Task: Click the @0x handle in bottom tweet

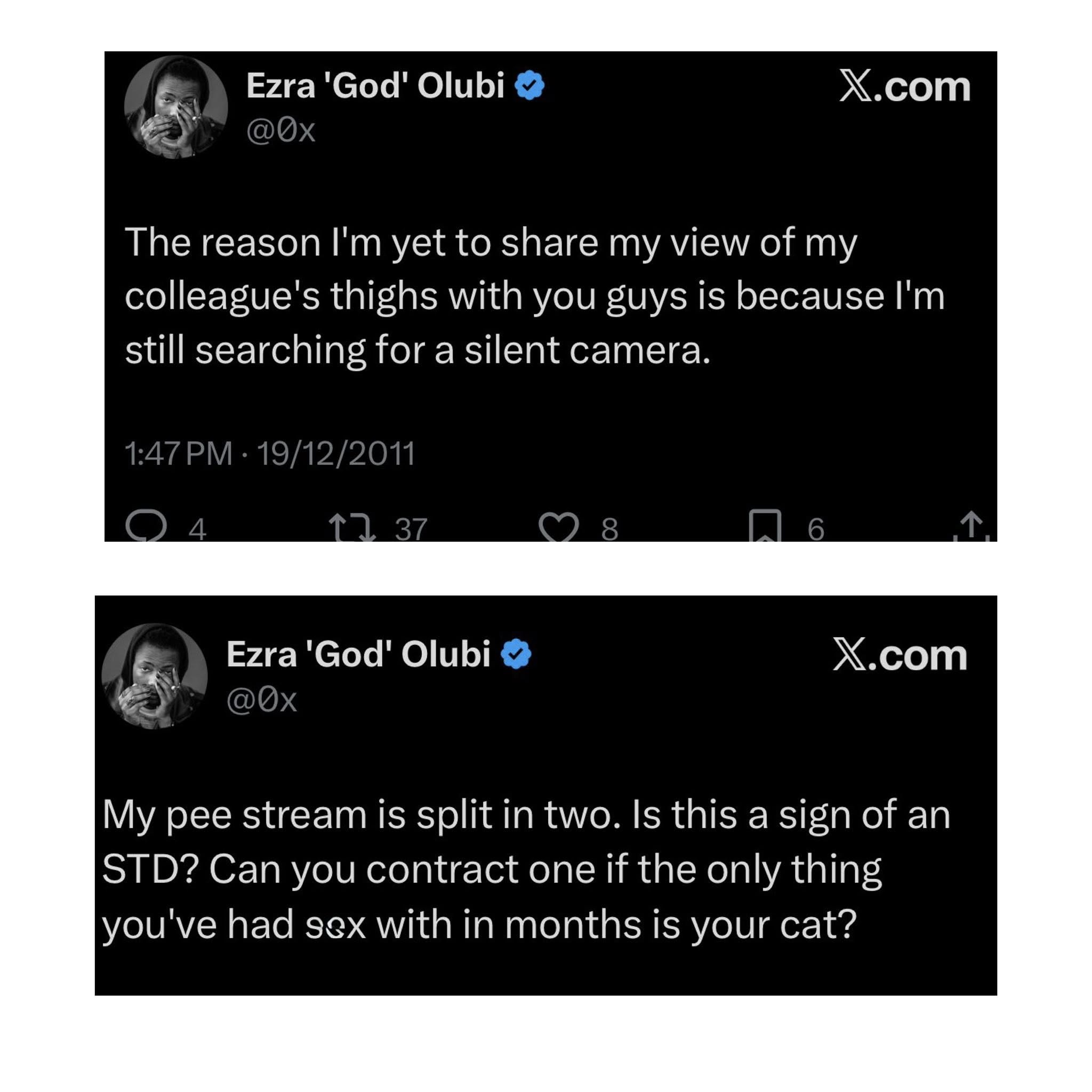Action: pyautogui.click(x=261, y=701)
